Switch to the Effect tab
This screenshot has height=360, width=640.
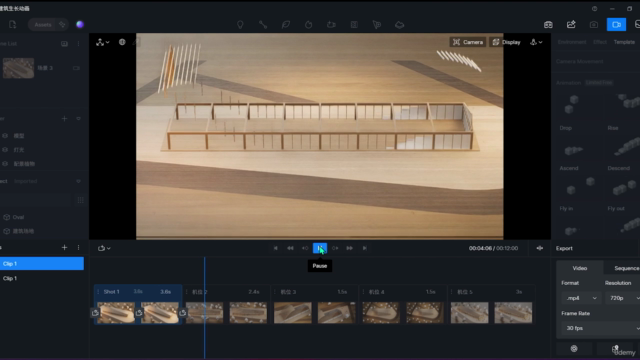tap(600, 42)
